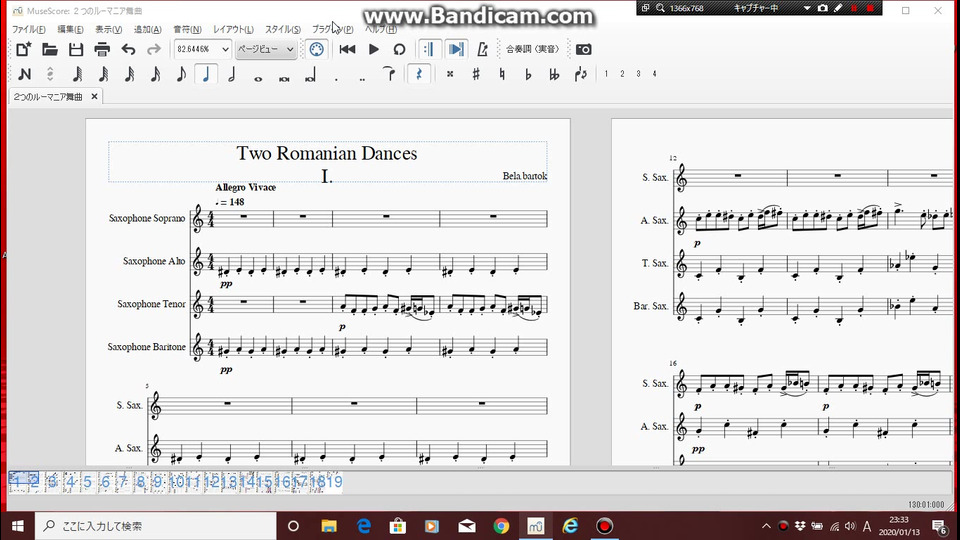Select 64th note duration
Image resolution: width=960 pixels, height=540 pixels.
coord(103,74)
